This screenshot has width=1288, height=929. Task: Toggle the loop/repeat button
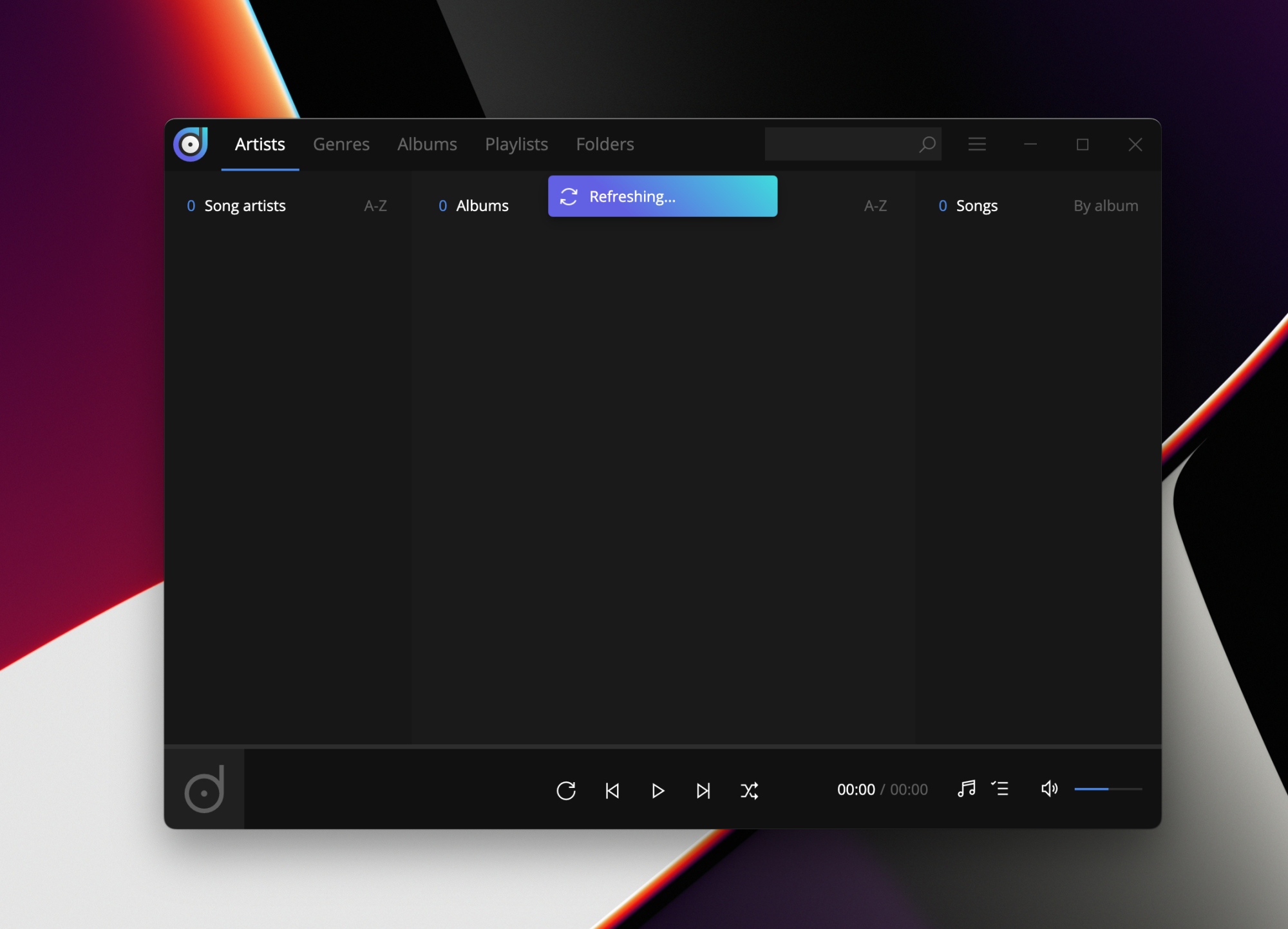point(566,790)
